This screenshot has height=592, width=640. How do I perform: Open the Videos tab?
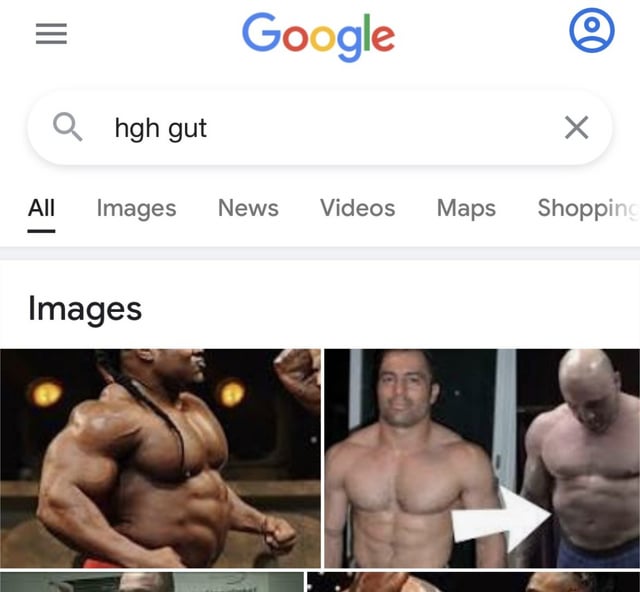pyautogui.click(x=358, y=208)
